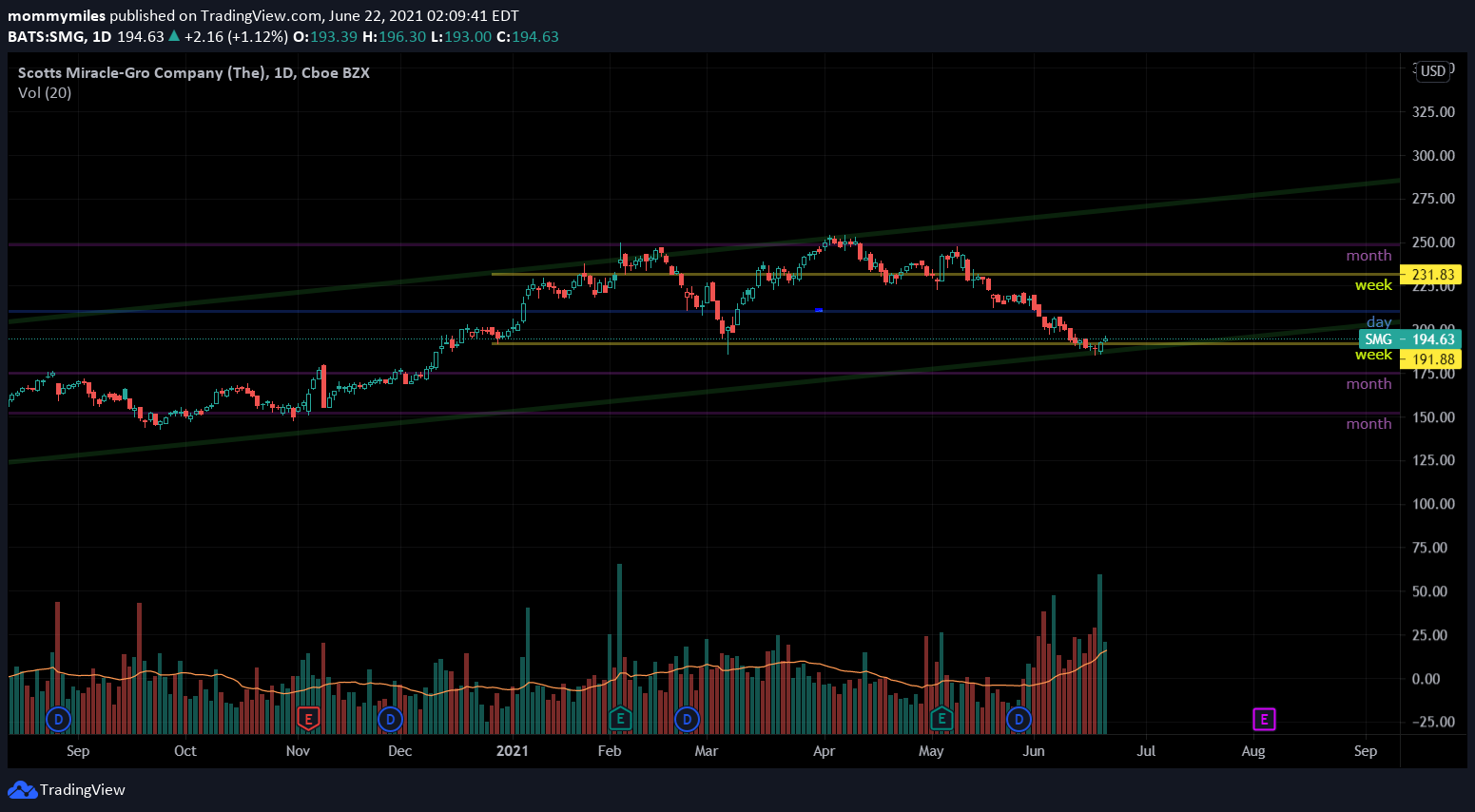Click the yellow 191.88 price label
The height and width of the screenshot is (812, 1475).
[x=1430, y=359]
